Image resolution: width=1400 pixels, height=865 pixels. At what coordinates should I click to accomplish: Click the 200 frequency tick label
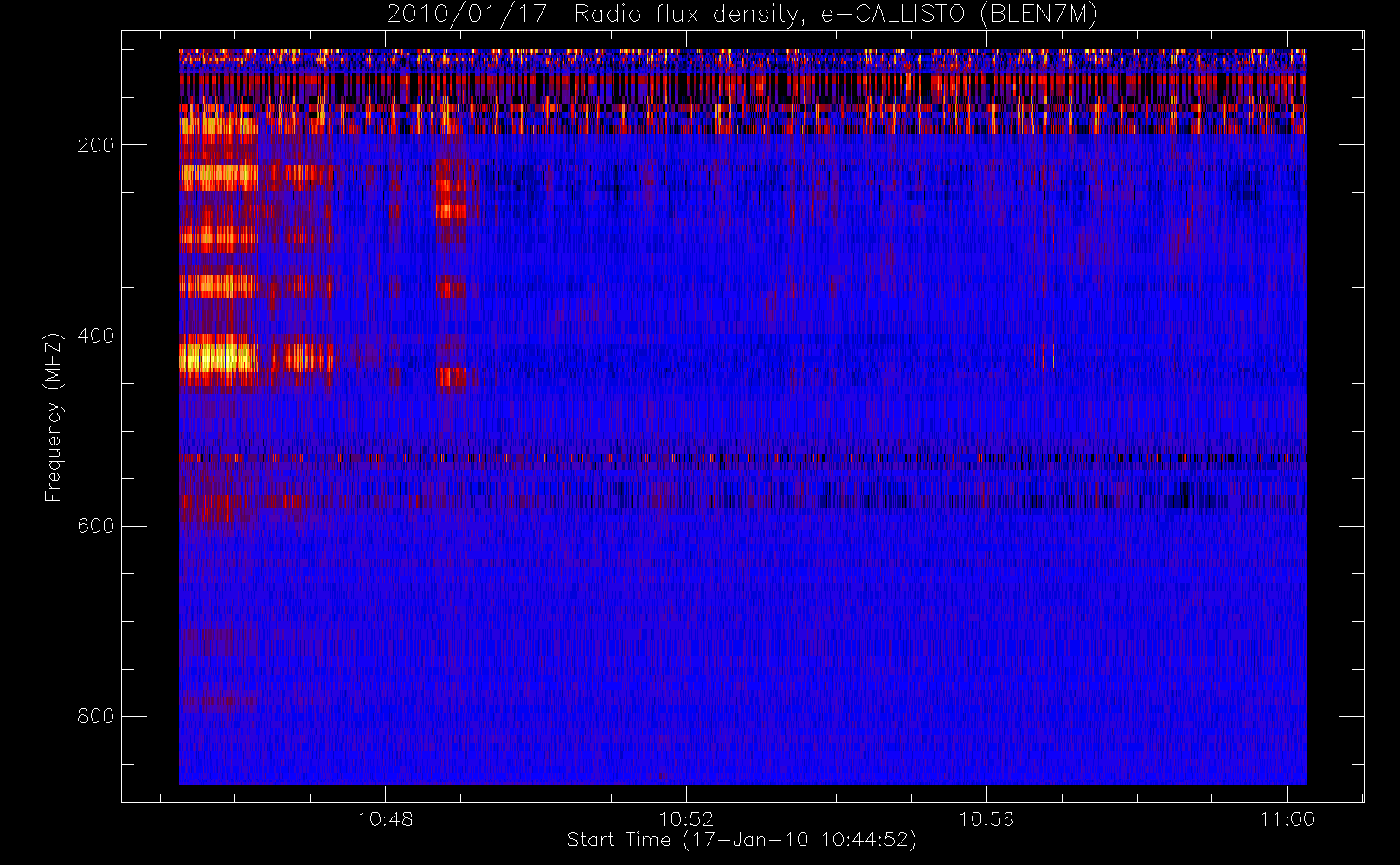click(95, 145)
